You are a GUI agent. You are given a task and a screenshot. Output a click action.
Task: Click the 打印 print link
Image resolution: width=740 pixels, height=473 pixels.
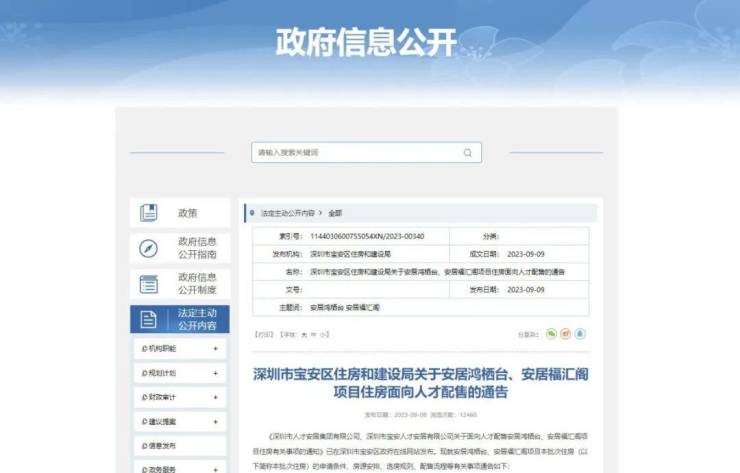point(264,334)
